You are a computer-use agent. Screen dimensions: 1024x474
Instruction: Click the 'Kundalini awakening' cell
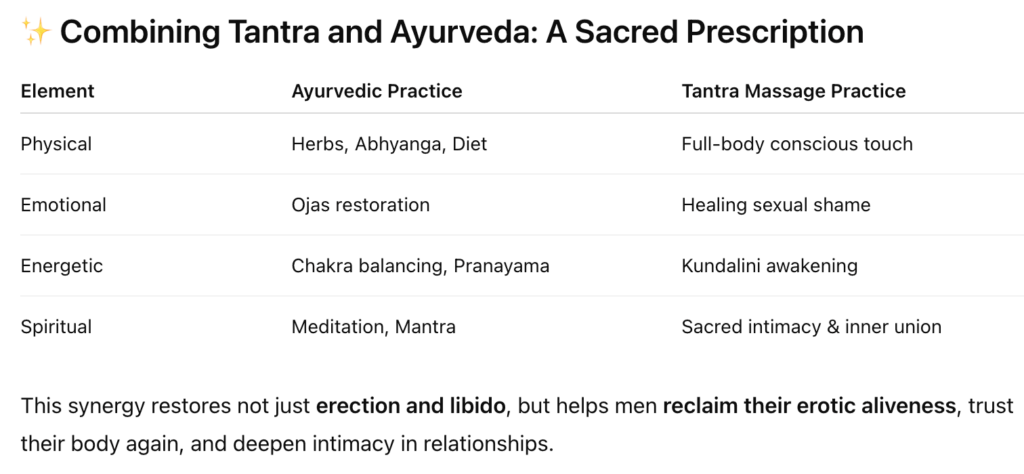[x=769, y=266]
